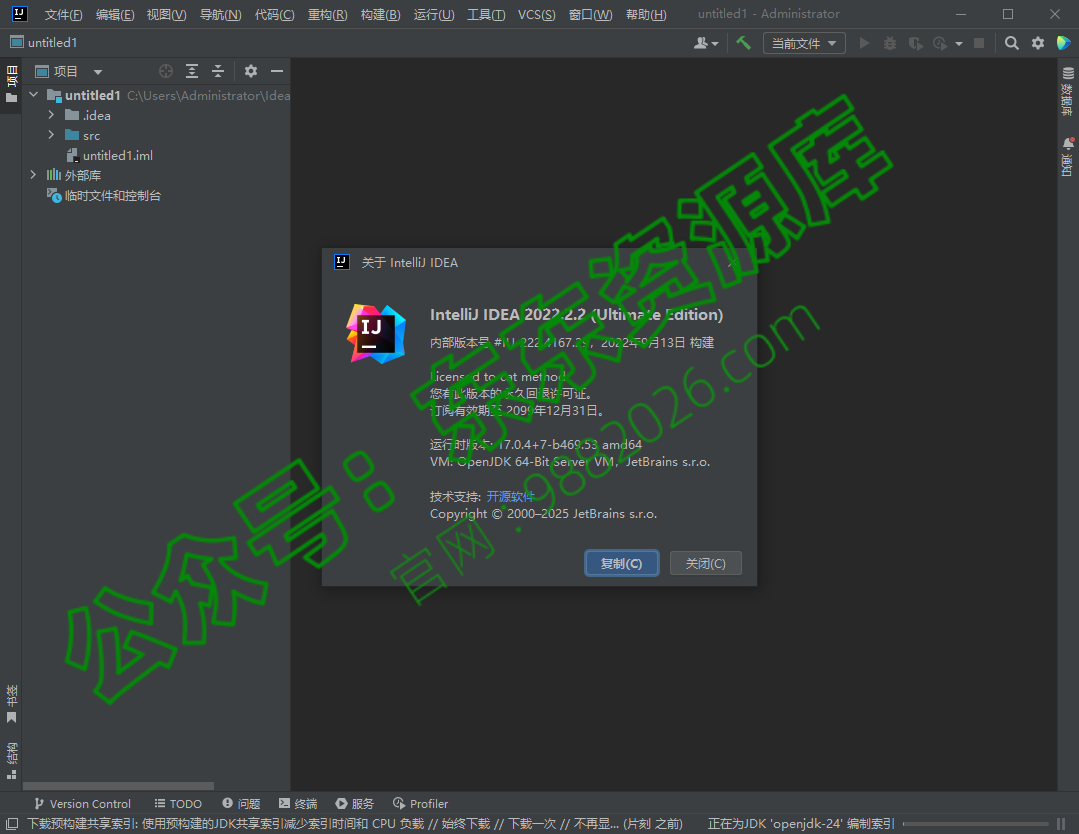Screen dimensions: 1079x834
Task: Toggle the select-opened-file crosshair icon
Action: coord(166,71)
